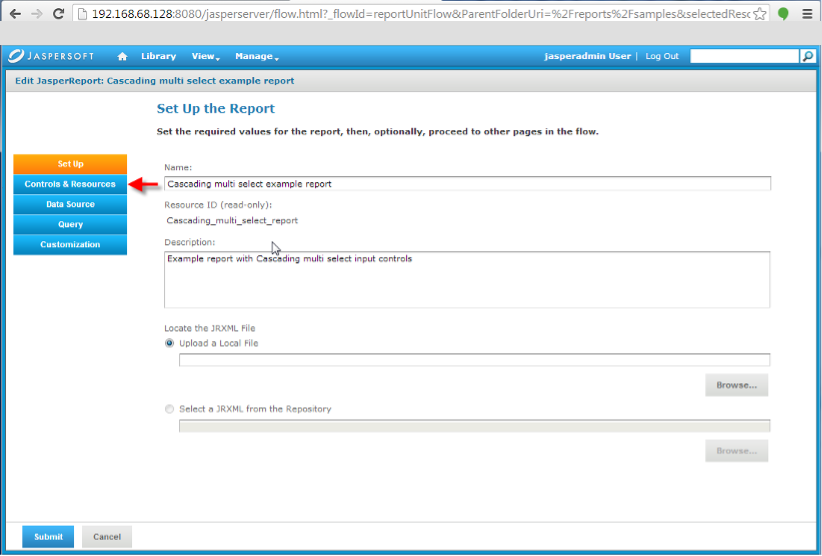Expand the View dropdown menu
The height and width of the screenshot is (556, 822).
pos(206,56)
